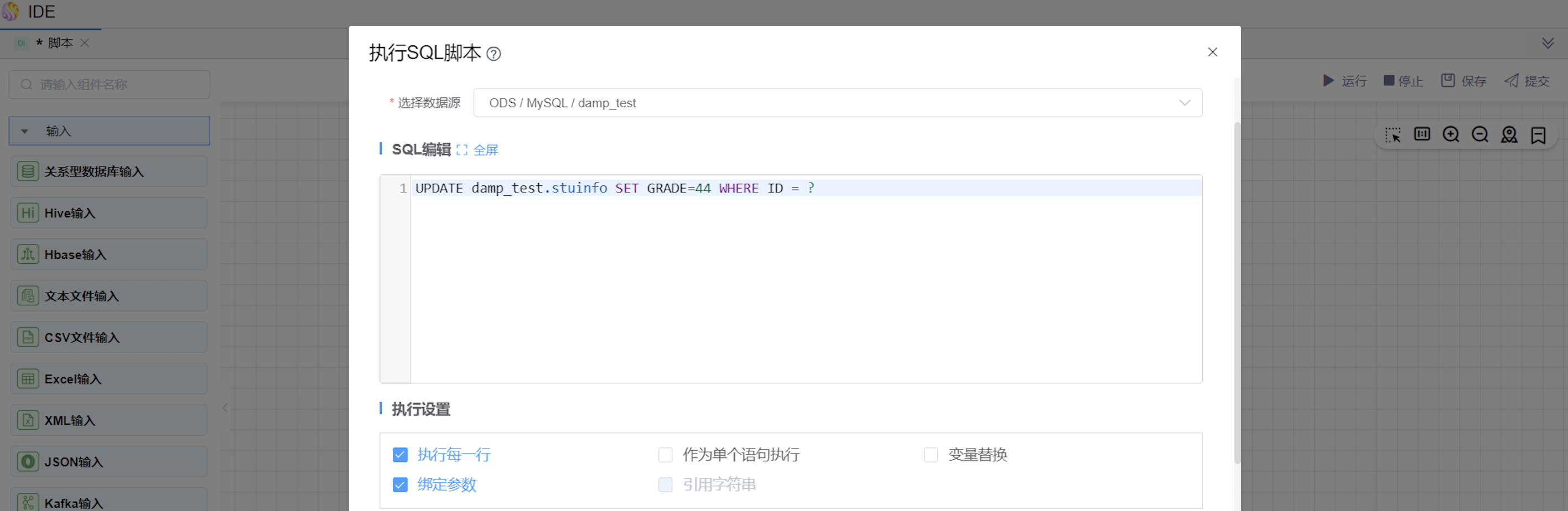Select the JSON输入 component icon
Image resolution: width=1568 pixels, height=511 pixels.
(x=28, y=462)
